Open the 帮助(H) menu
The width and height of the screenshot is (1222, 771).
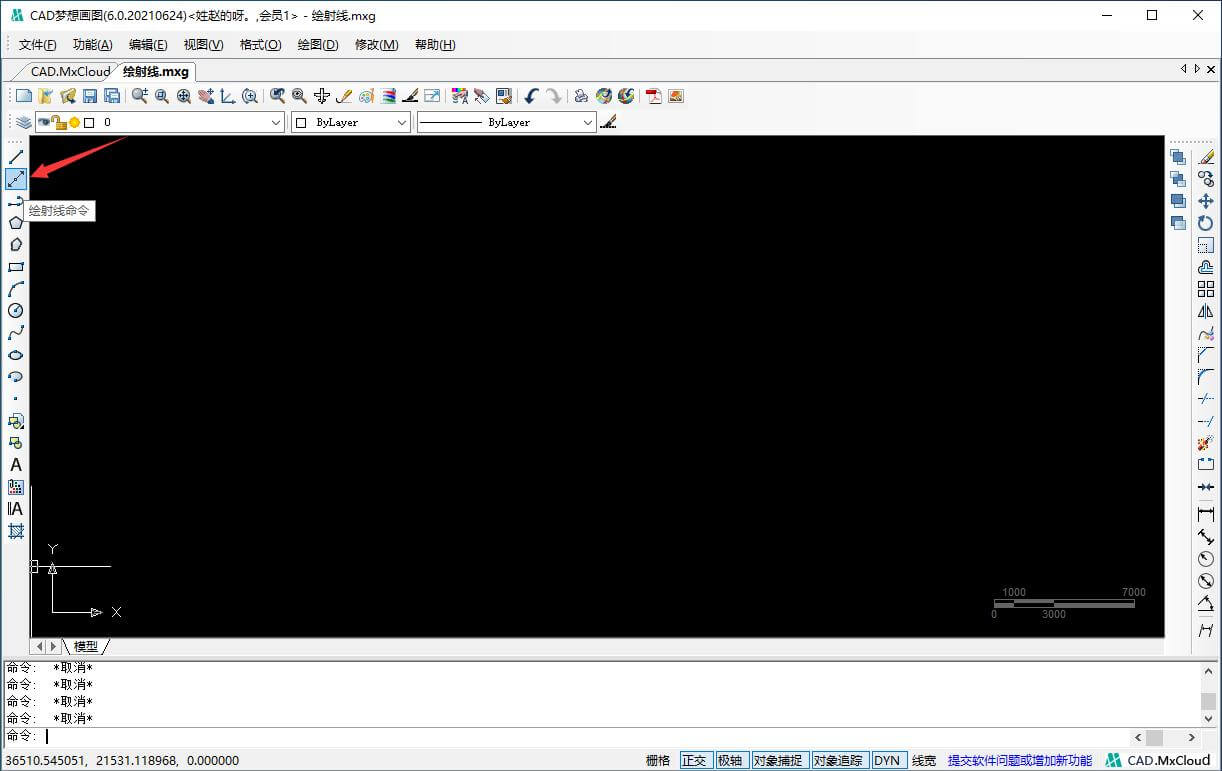click(x=434, y=45)
